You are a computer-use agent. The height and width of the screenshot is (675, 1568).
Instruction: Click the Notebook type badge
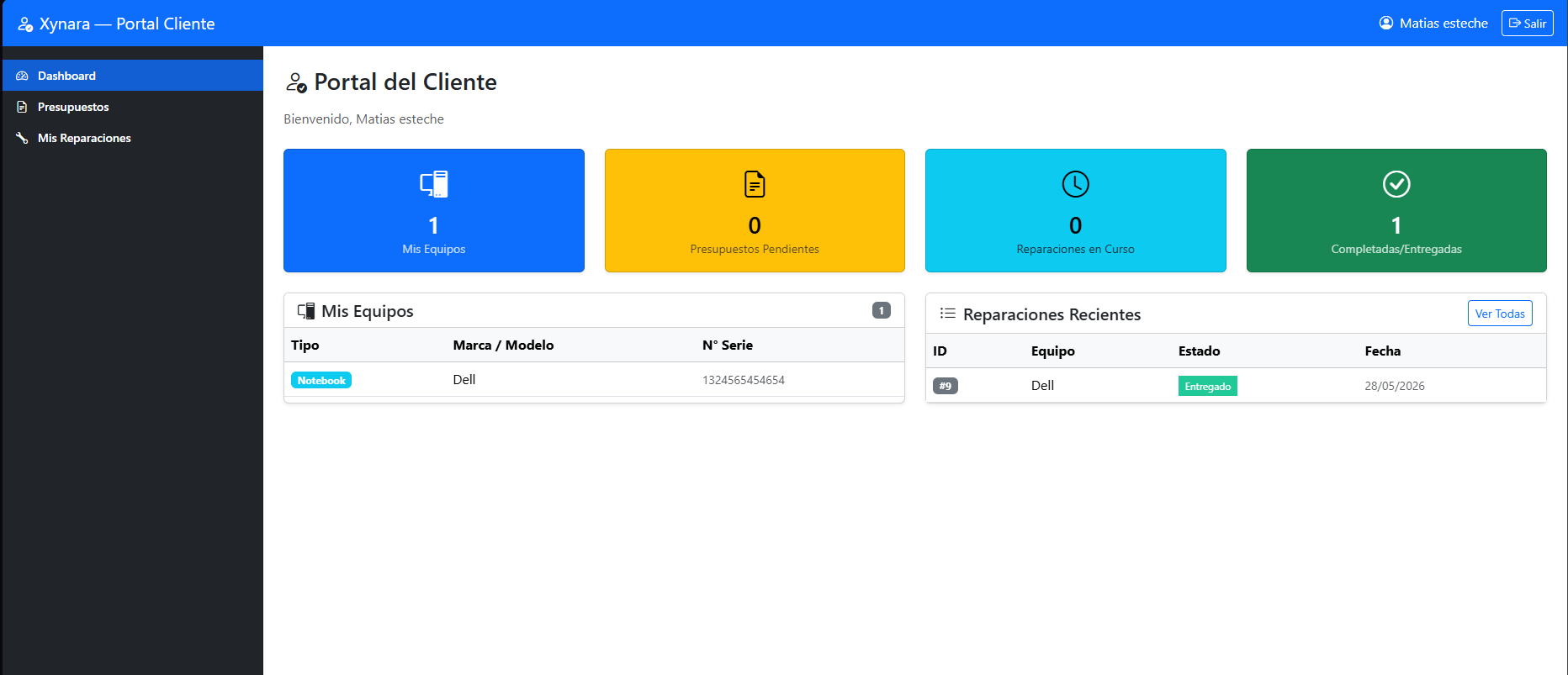321,380
